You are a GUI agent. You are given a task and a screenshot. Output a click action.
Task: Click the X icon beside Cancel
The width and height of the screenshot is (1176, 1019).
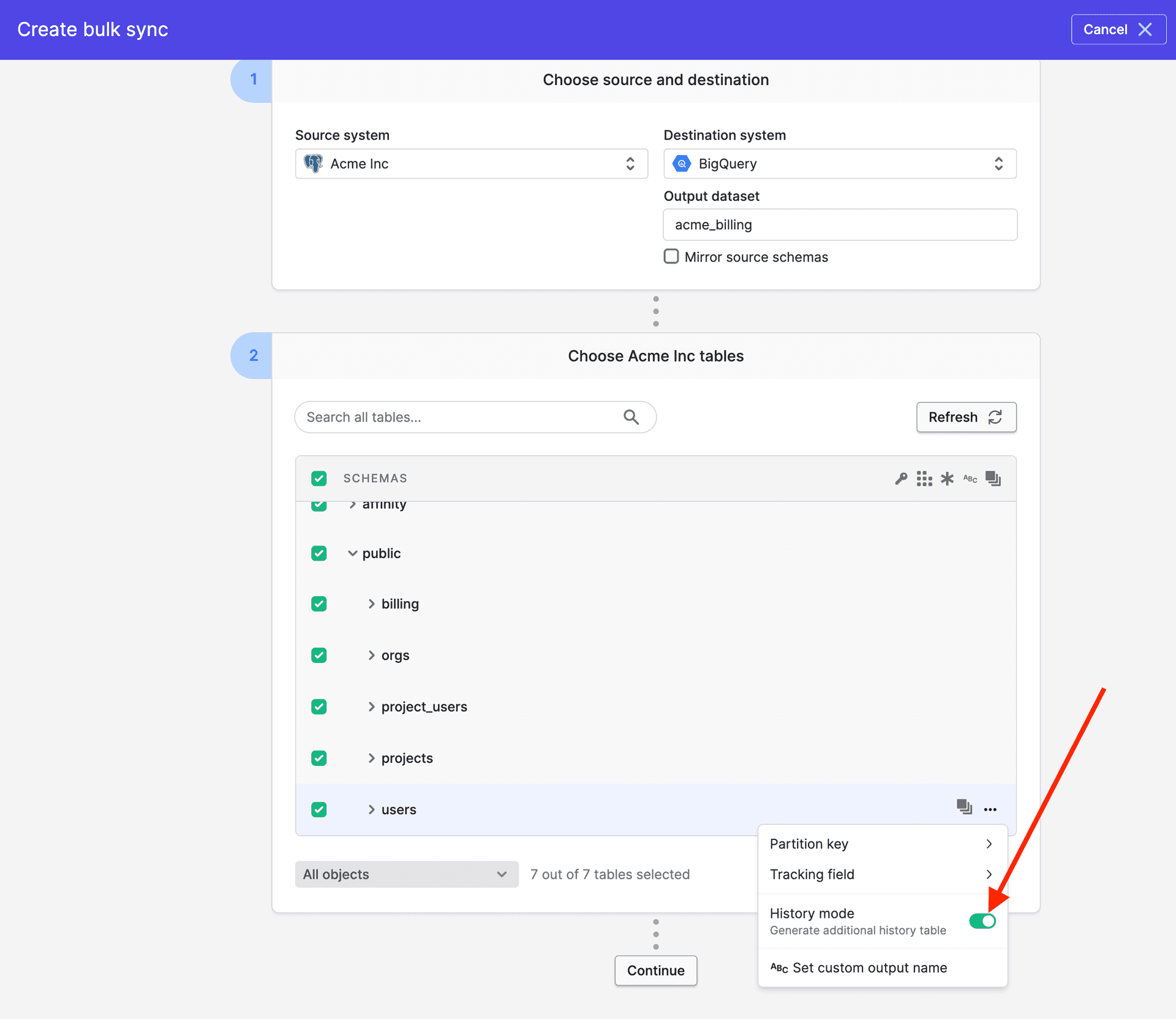(x=1145, y=29)
